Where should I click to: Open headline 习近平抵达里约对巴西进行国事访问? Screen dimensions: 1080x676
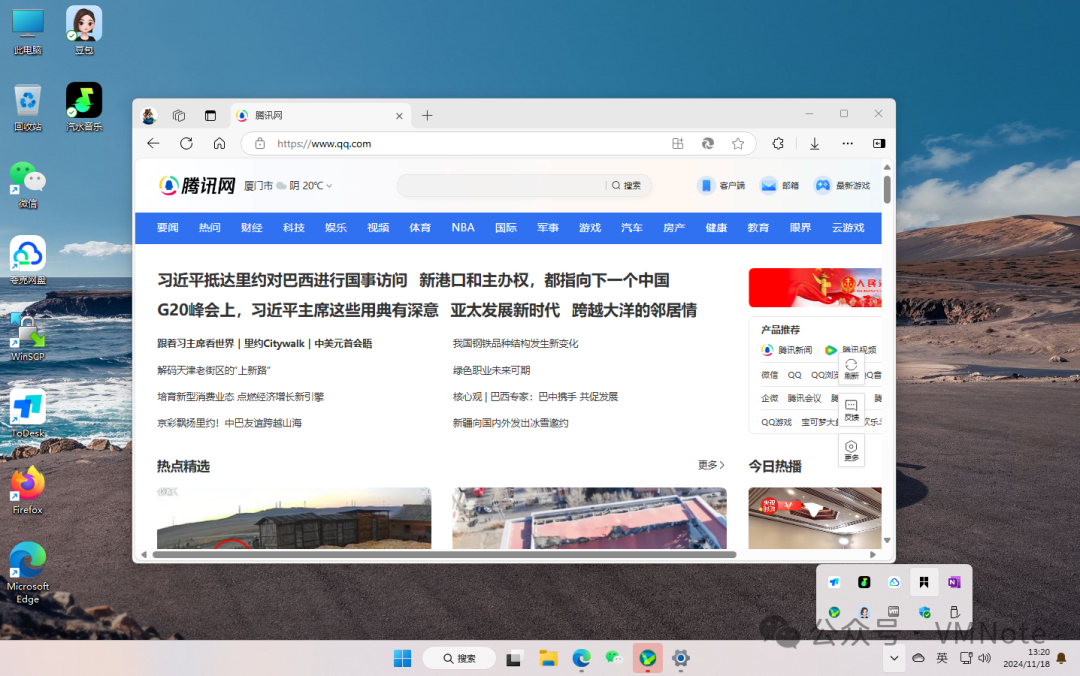tap(282, 280)
